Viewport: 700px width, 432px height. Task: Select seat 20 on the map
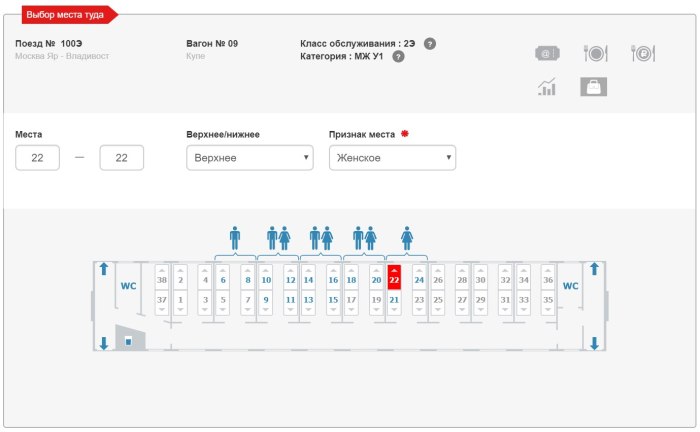pos(376,277)
